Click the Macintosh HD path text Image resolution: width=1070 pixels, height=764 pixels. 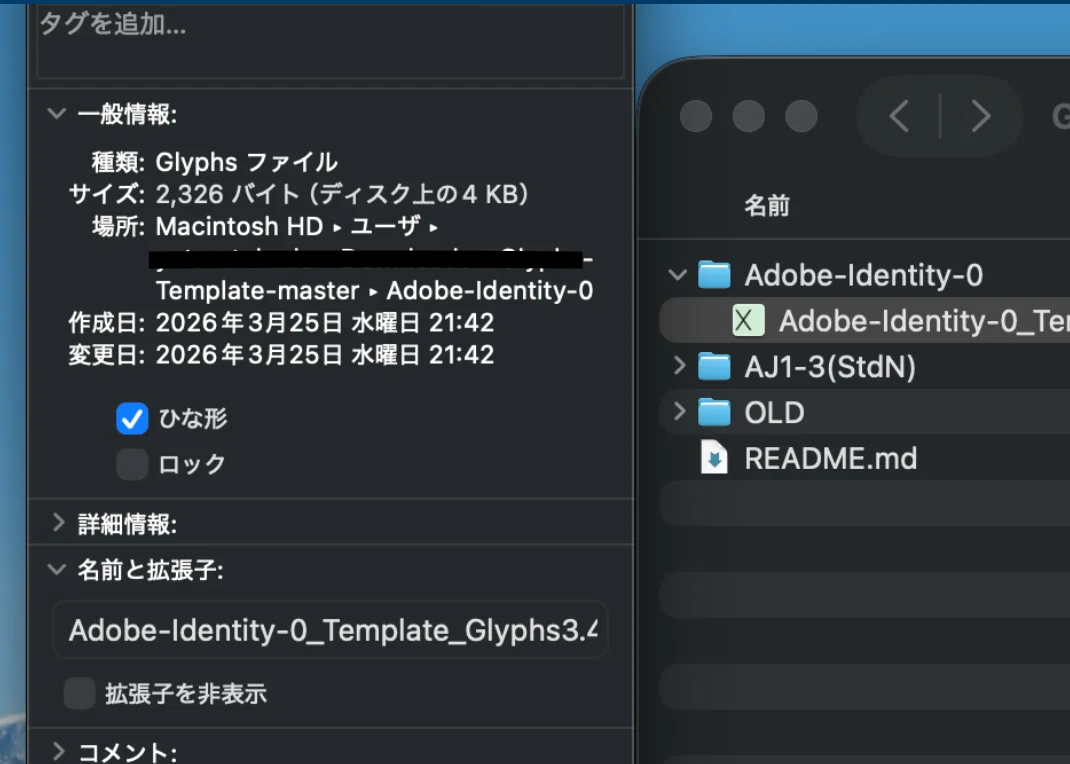pyautogui.click(x=240, y=226)
